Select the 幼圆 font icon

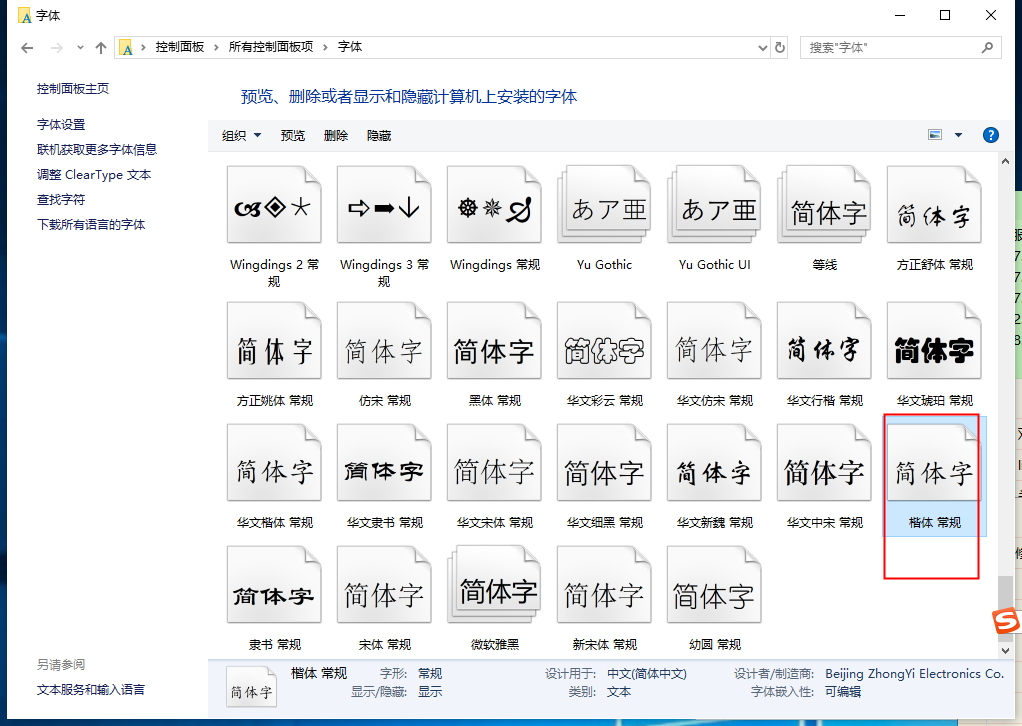[714, 585]
